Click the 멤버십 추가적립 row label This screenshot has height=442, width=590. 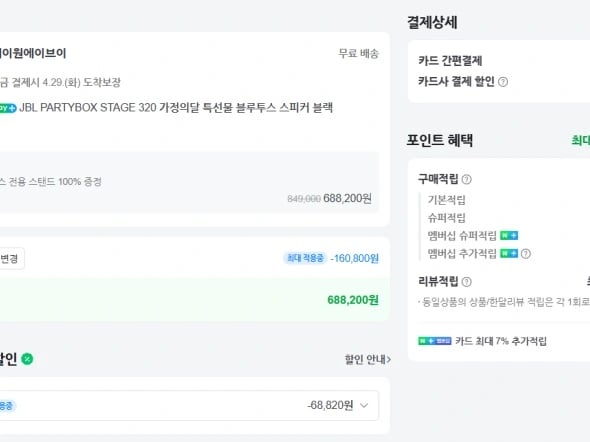point(462,254)
